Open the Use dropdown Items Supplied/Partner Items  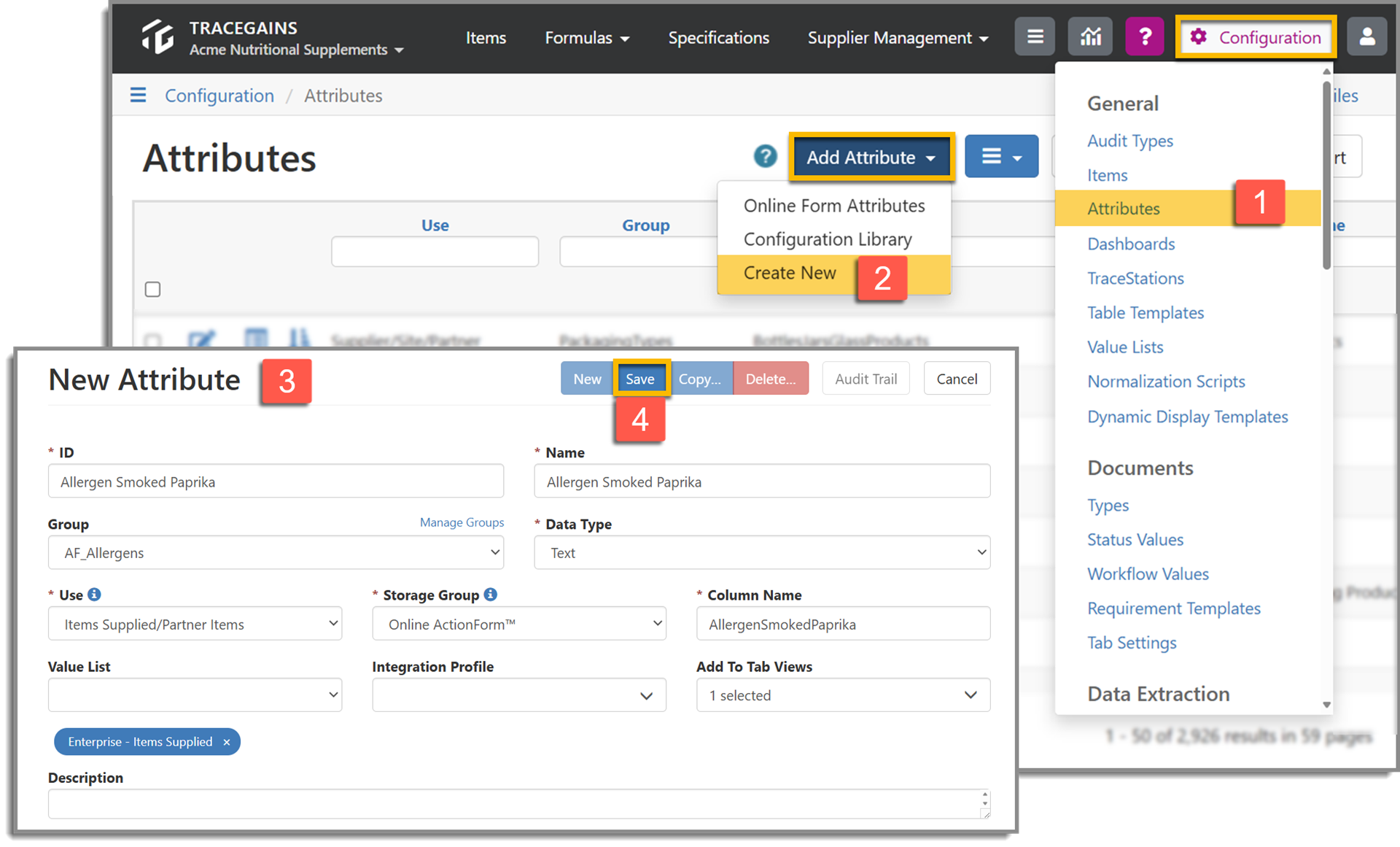click(195, 624)
